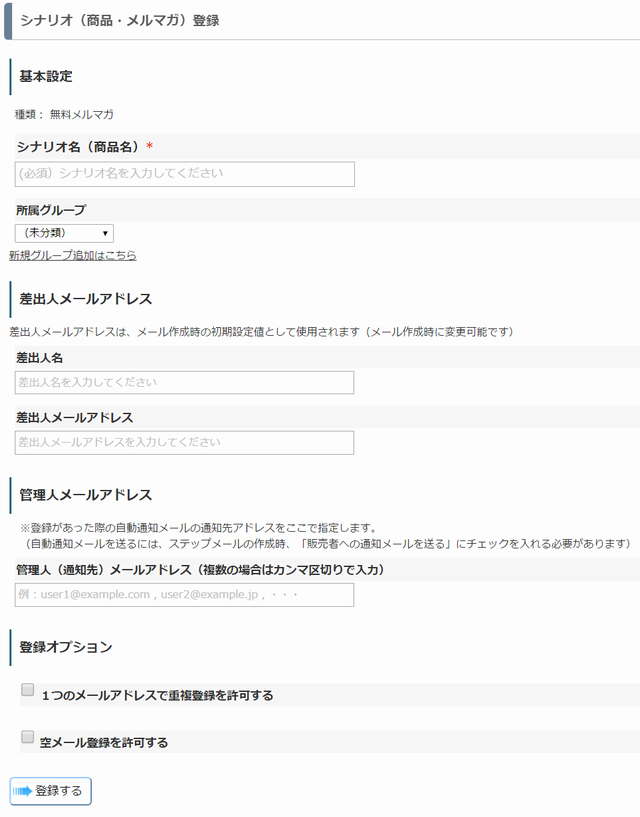Select the 差出人メールアドレス input box
Screen dimensions: 640x817
[184, 442]
